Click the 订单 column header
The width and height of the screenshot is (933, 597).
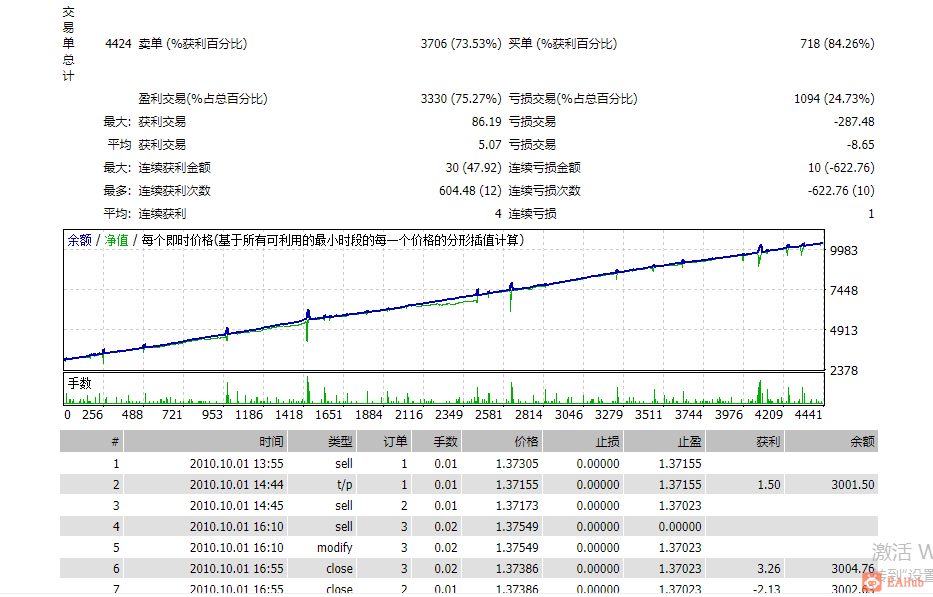point(383,442)
